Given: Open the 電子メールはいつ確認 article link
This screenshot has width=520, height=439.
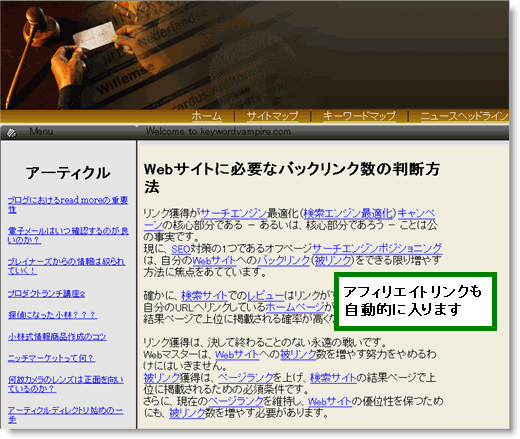Looking at the screenshot, I should [x=68, y=235].
